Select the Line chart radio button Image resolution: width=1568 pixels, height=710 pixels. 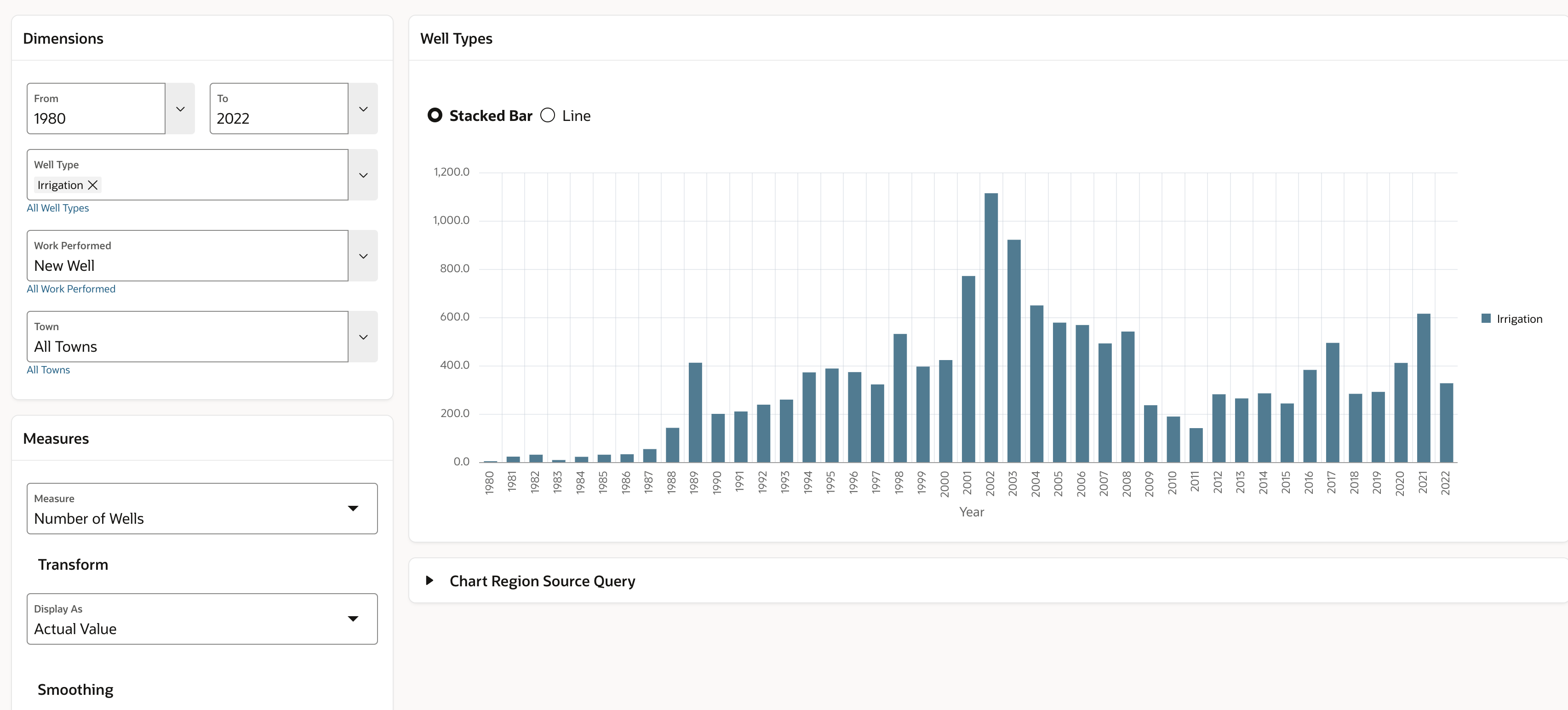point(548,115)
